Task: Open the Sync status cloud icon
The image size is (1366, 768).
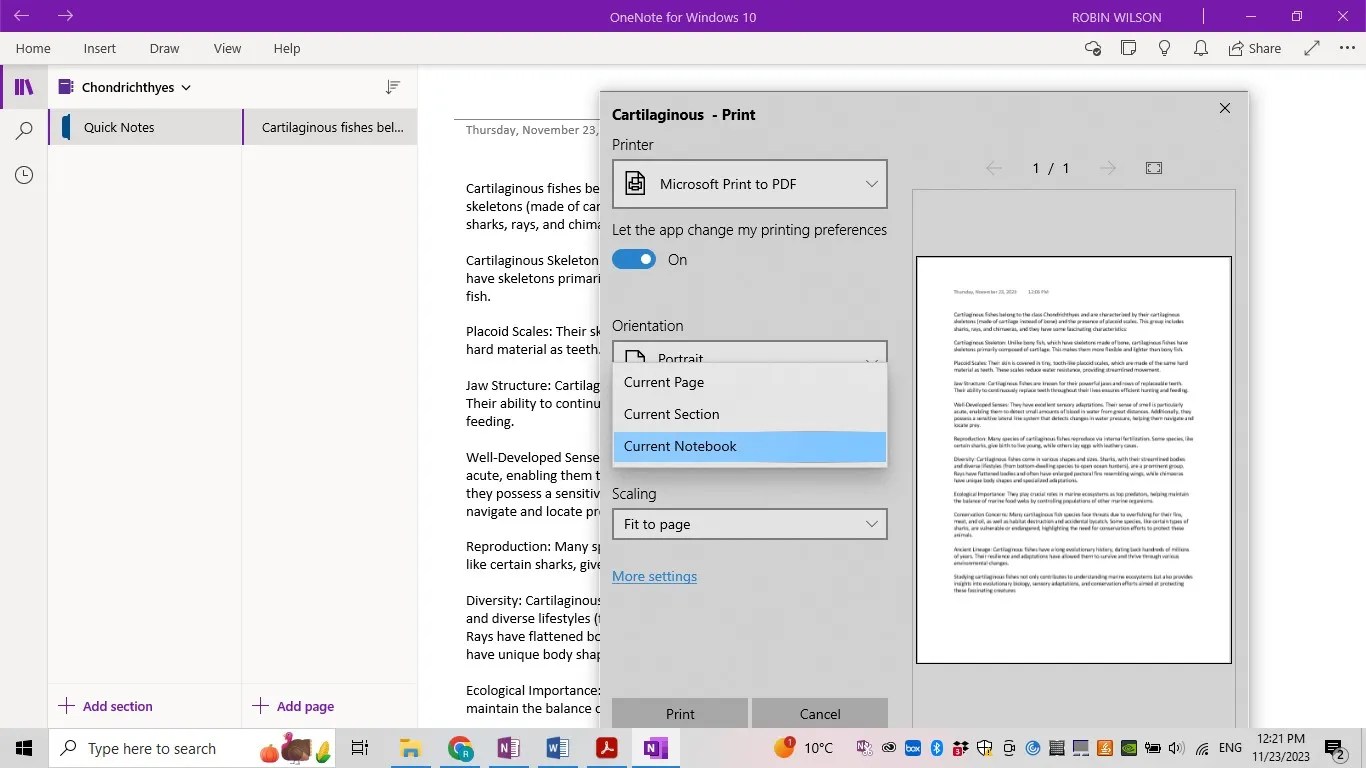Action: click(x=1092, y=48)
